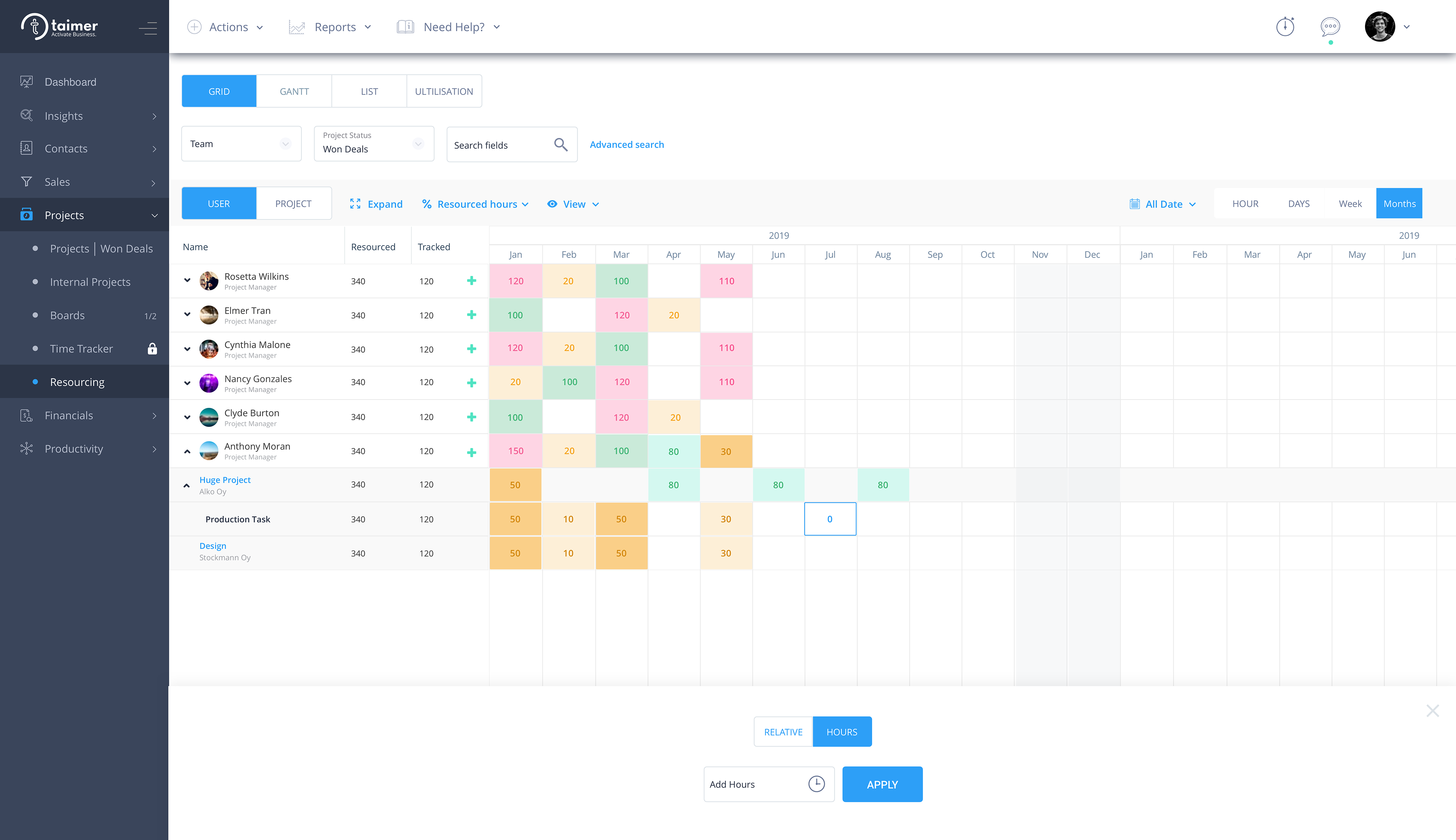
Task: Click the user profile avatar
Action: click(1380, 27)
